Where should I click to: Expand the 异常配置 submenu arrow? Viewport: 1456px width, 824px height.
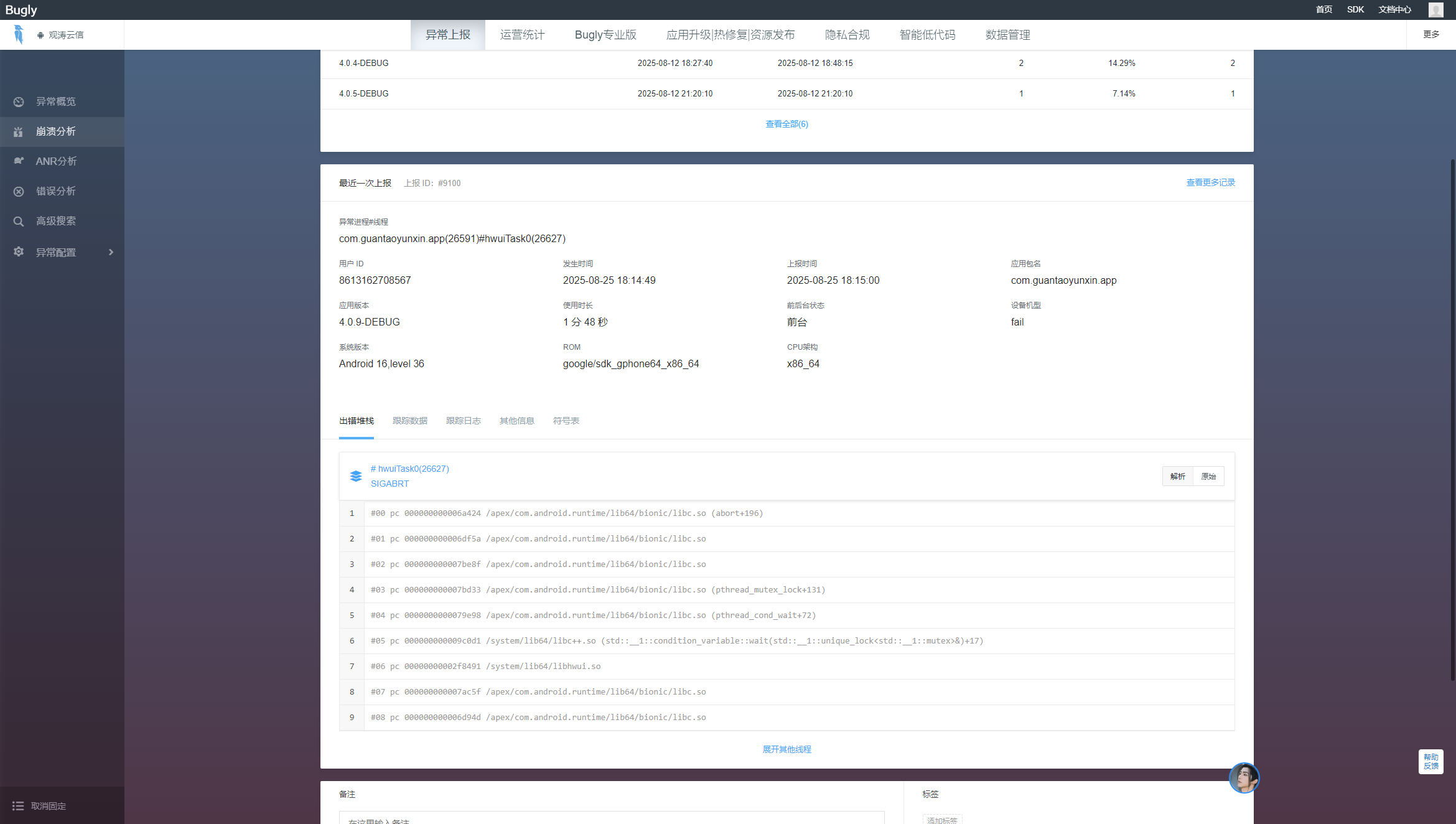click(111, 252)
